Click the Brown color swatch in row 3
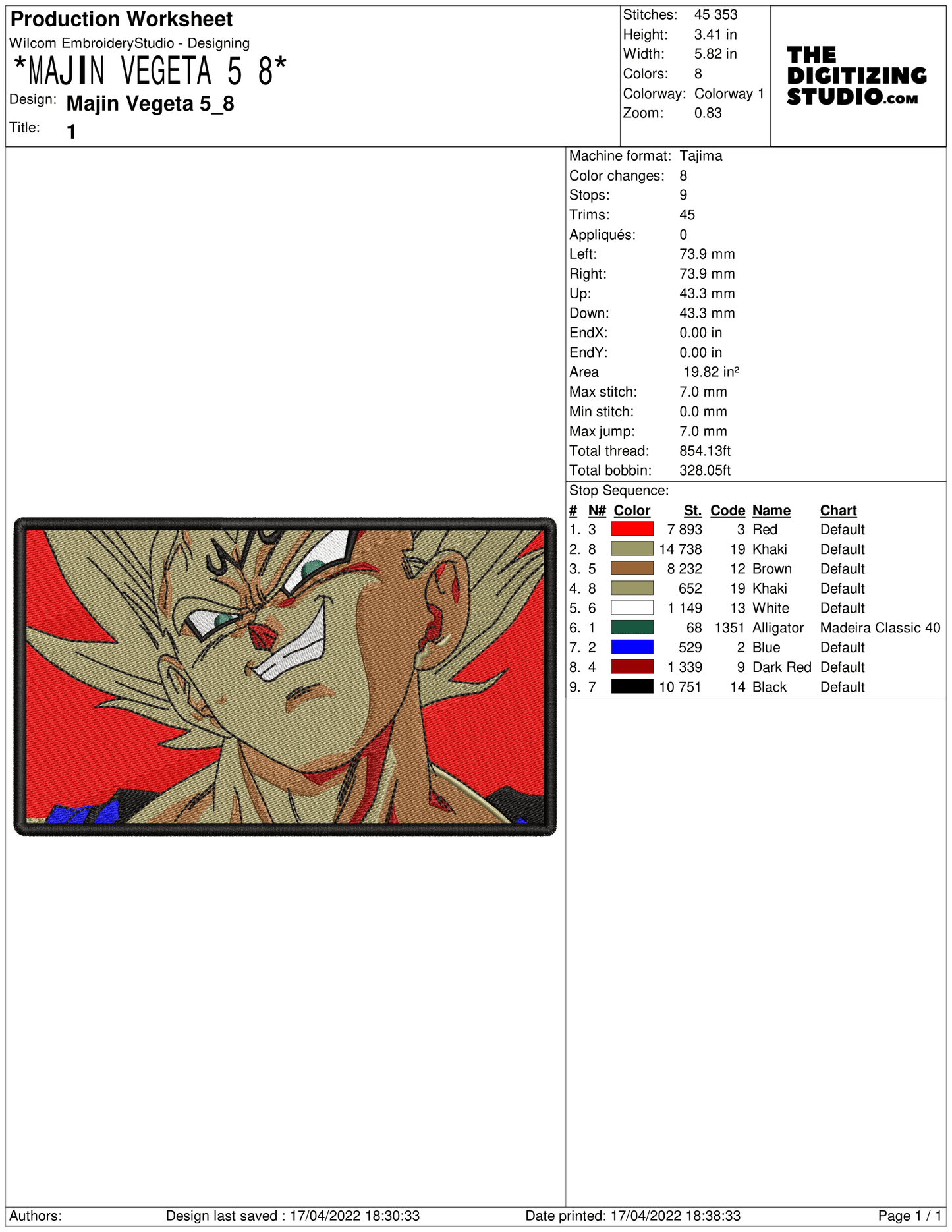 click(x=632, y=569)
